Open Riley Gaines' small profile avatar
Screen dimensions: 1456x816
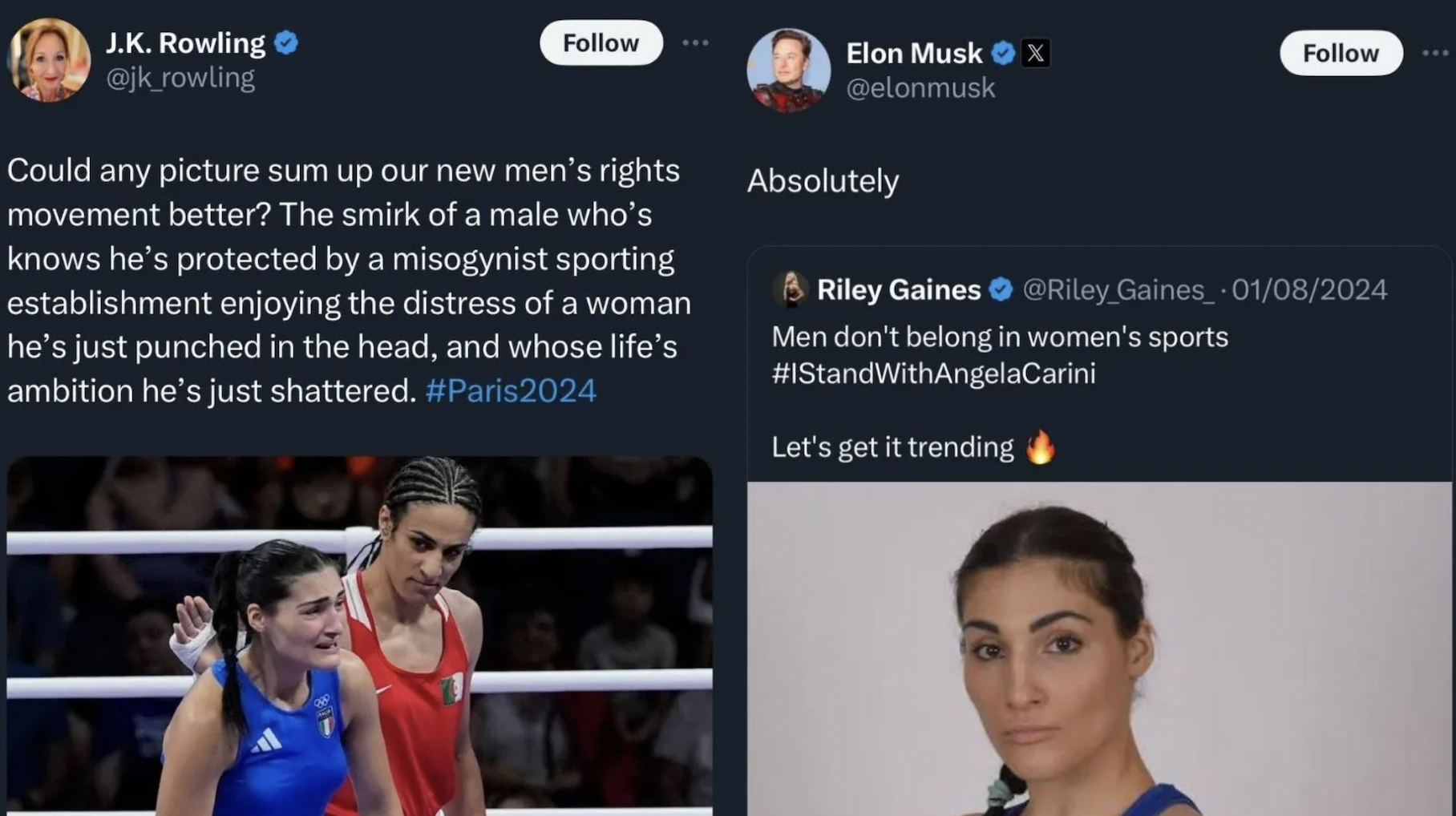[791, 289]
